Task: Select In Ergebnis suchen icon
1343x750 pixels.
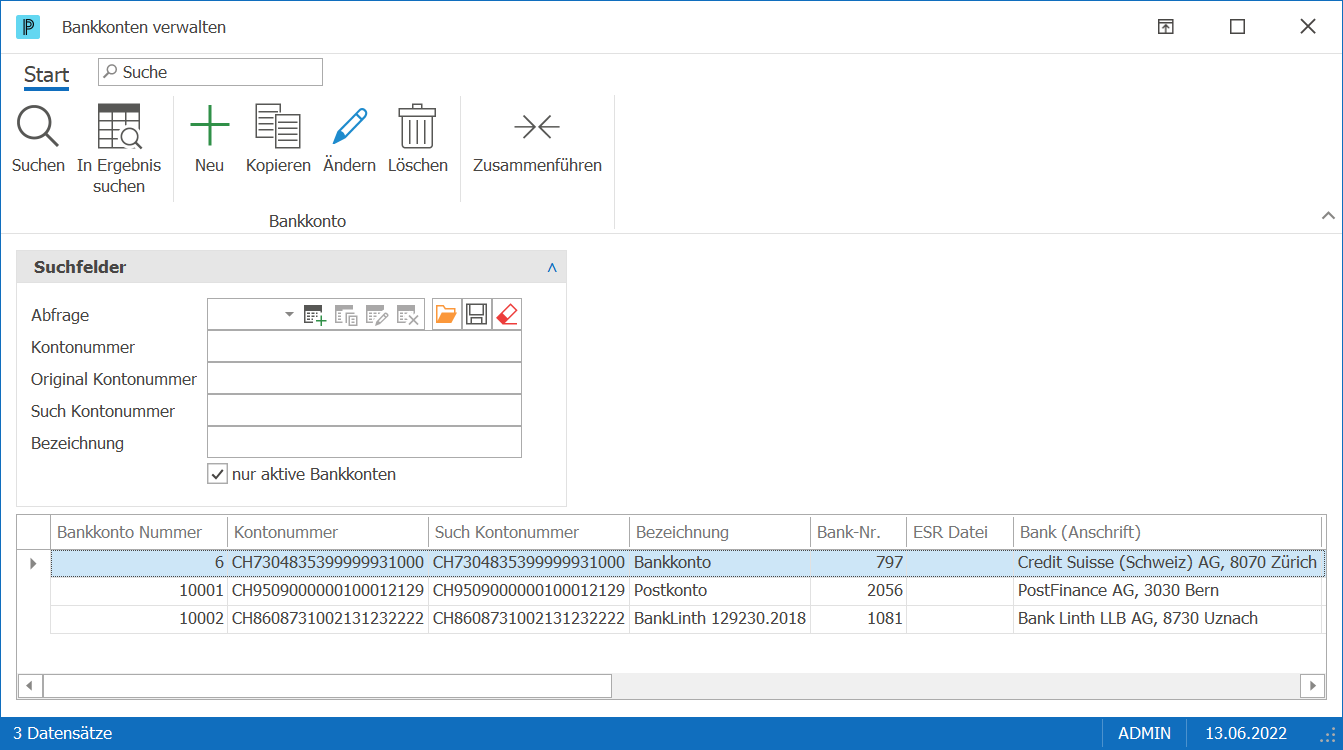Action: coord(119,127)
